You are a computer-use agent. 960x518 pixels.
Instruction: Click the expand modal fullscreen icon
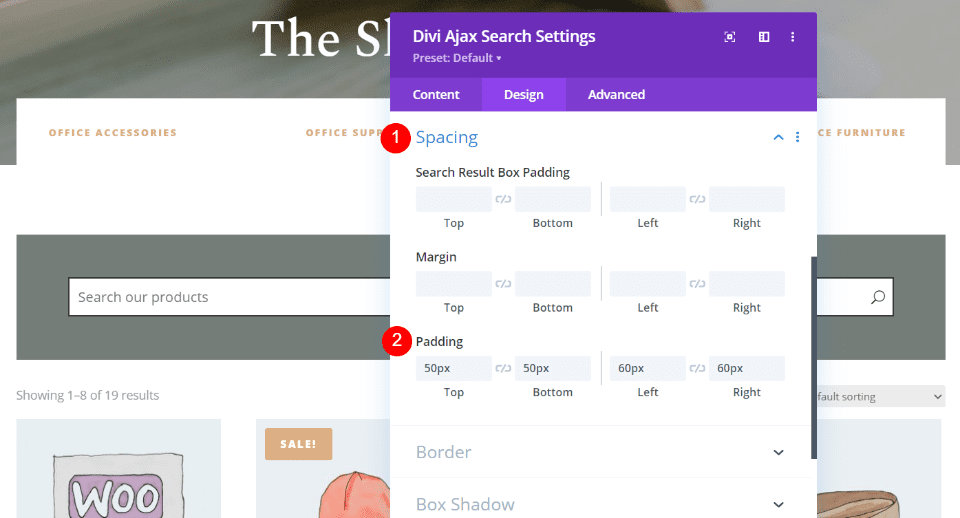pyautogui.click(x=730, y=37)
